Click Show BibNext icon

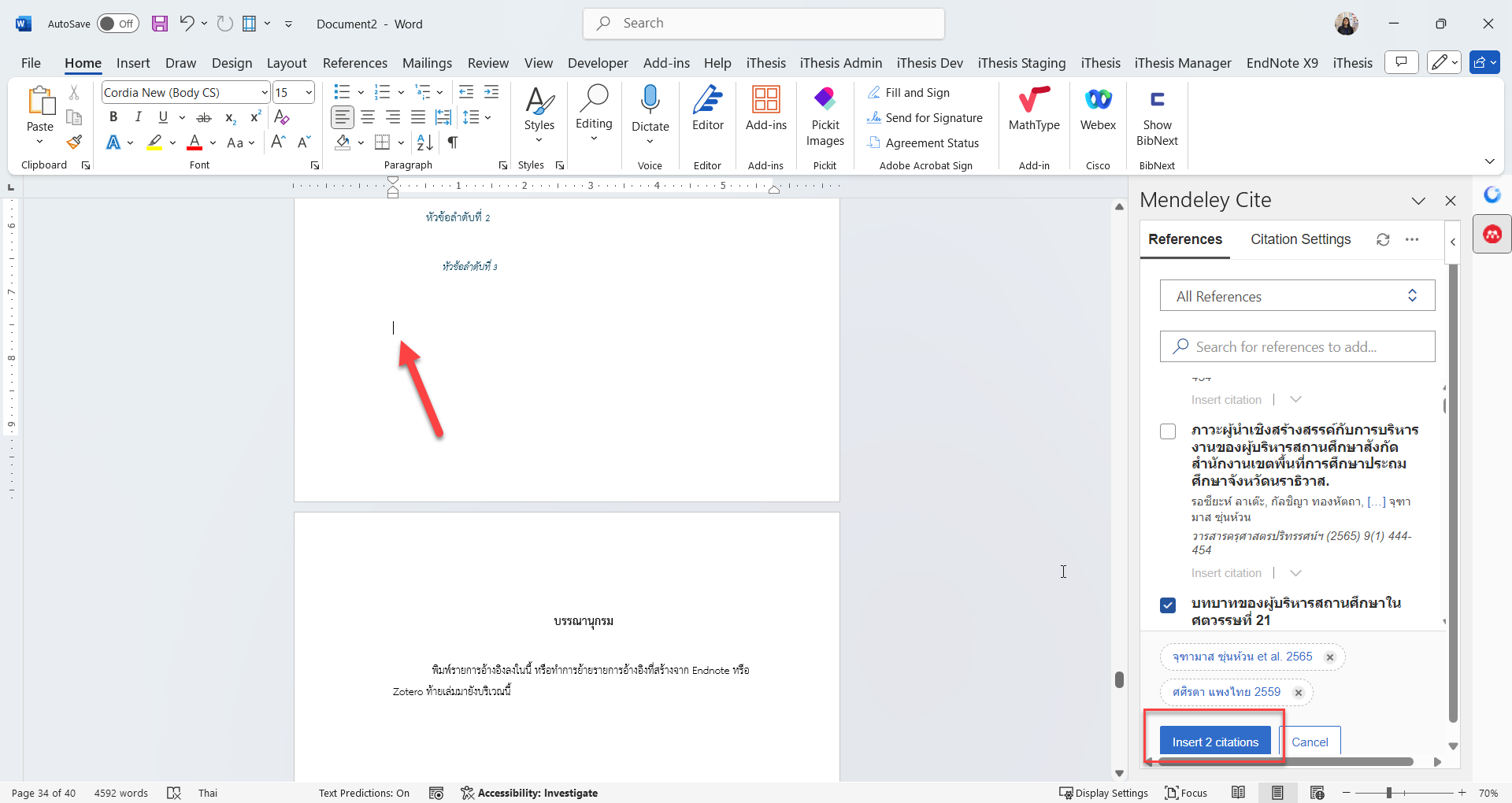1157,117
